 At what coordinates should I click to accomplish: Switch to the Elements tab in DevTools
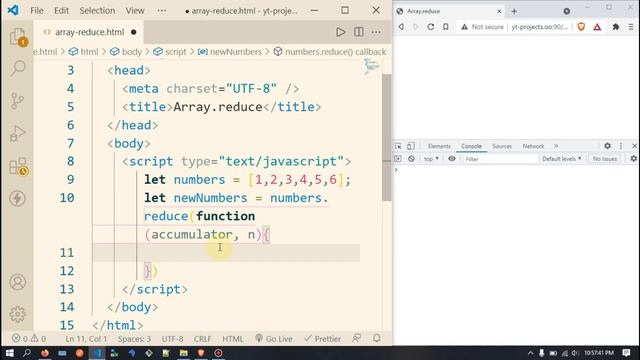tap(439, 146)
